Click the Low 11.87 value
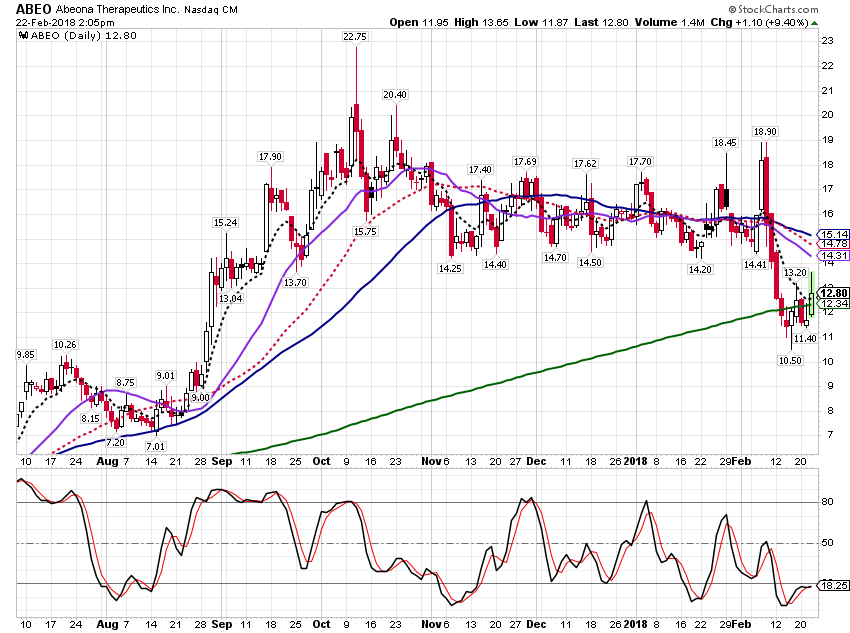Image resolution: width=850 pixels, height=633 pixels. click(x=542, y=22)
